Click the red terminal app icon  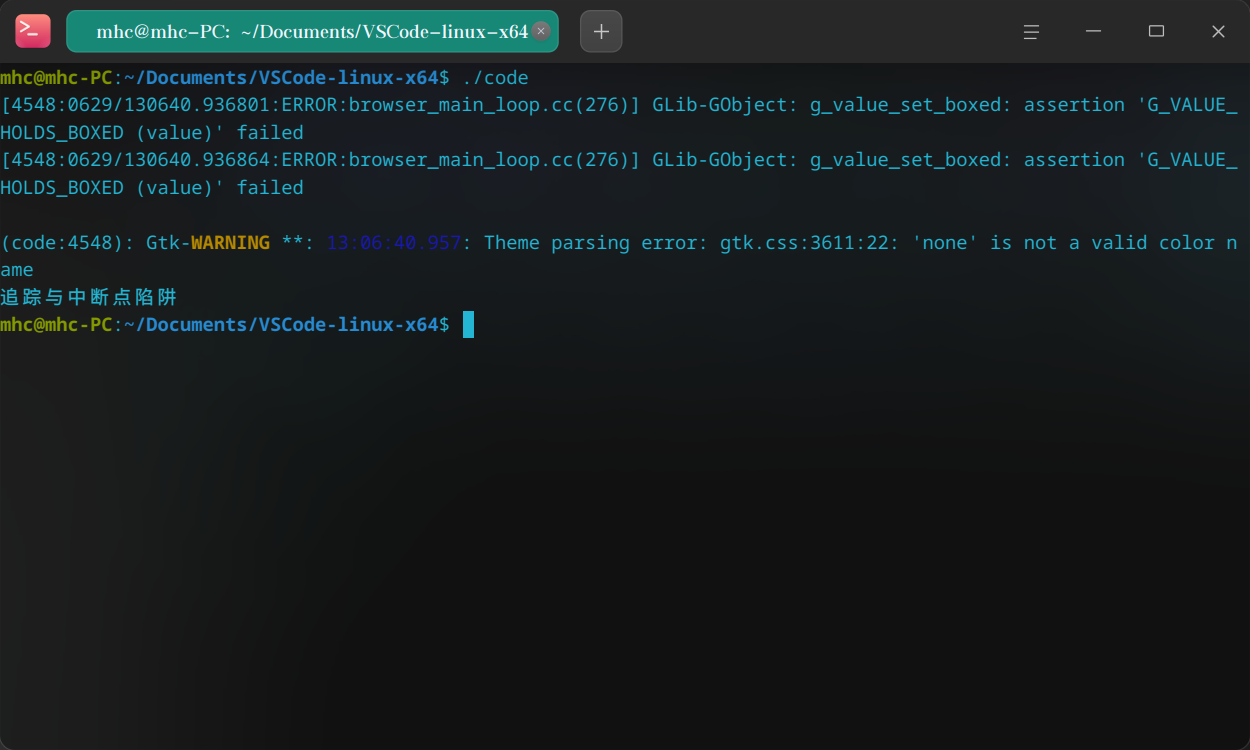coord(33,31)
